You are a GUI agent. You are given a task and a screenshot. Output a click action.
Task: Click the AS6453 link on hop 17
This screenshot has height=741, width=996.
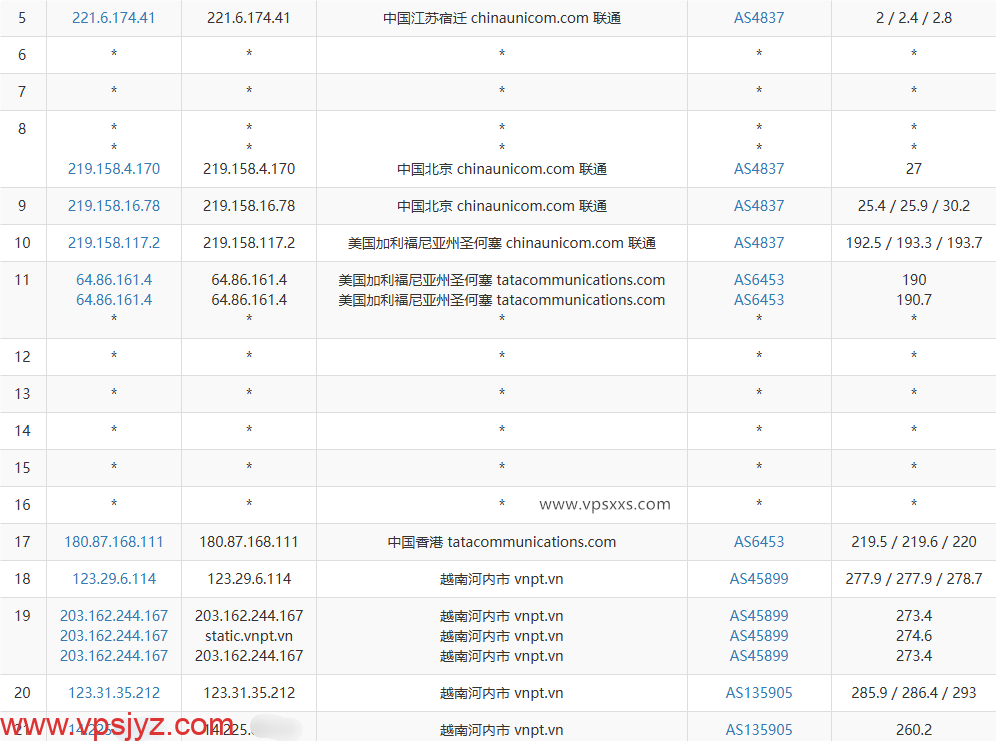[x=759, y=542]
